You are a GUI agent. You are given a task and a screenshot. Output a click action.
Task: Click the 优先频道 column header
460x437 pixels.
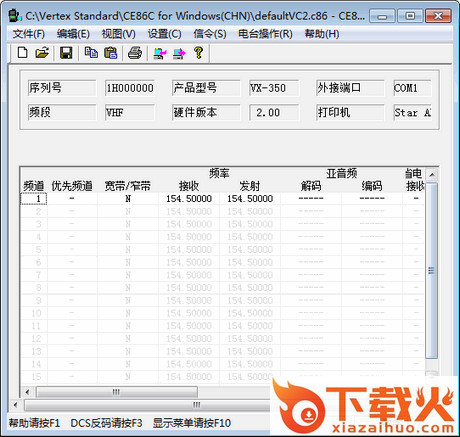(x=72, y=186)
